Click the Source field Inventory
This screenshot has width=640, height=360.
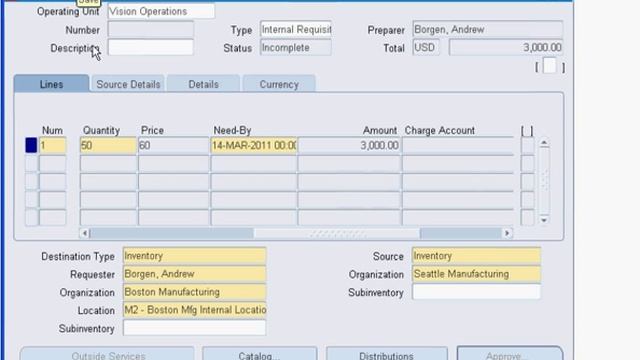coord(476,256)
